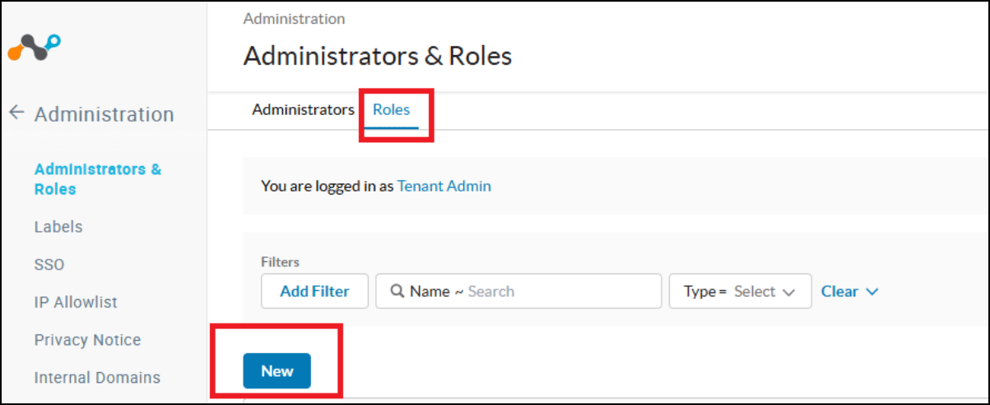Expand the chevron next to Clear
The height and width of the screenshot is (405, 990).
[872, 292]
